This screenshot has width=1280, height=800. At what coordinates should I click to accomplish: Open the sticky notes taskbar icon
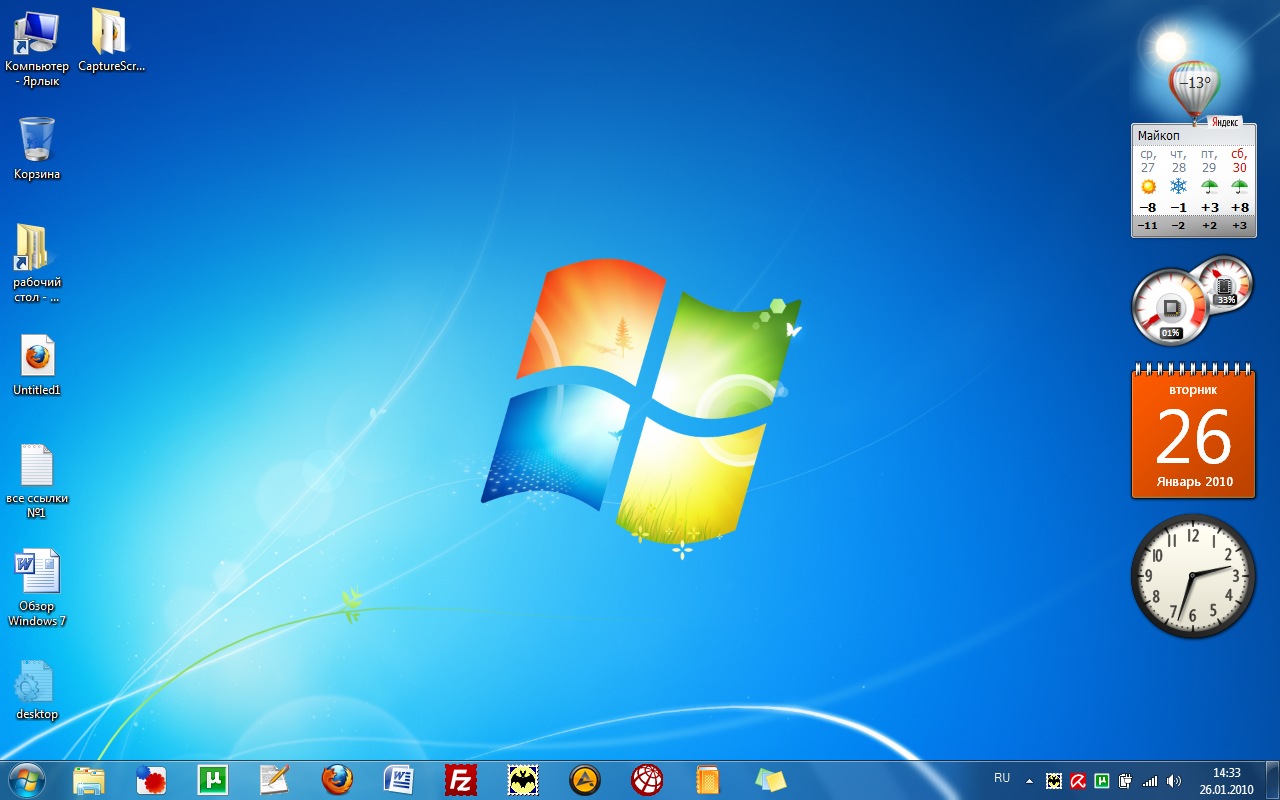click(x=770, y=780)
